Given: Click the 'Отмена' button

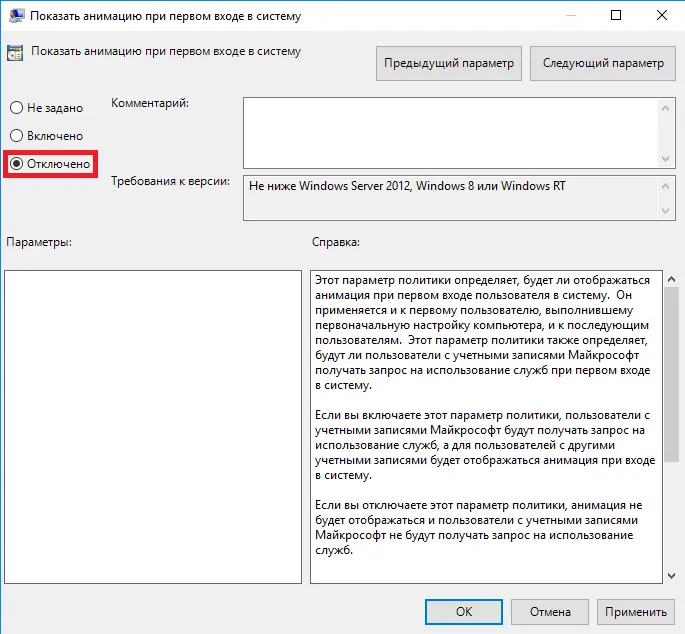Looking at the screenshot, I should 550,611.
